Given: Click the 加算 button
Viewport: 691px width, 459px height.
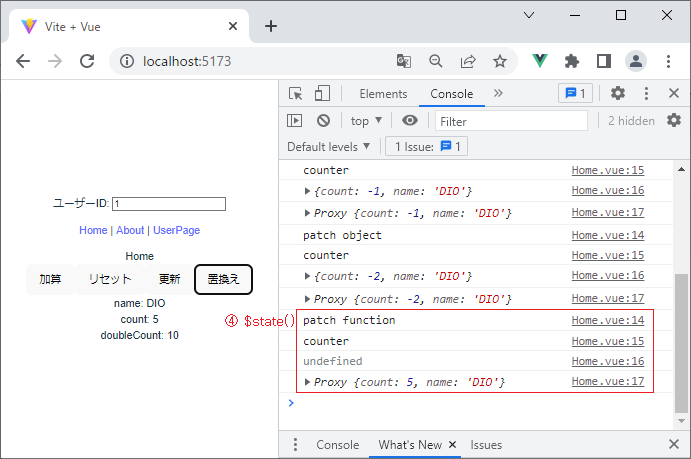Looking at the screenshot, I should click(x=50, y=279).
